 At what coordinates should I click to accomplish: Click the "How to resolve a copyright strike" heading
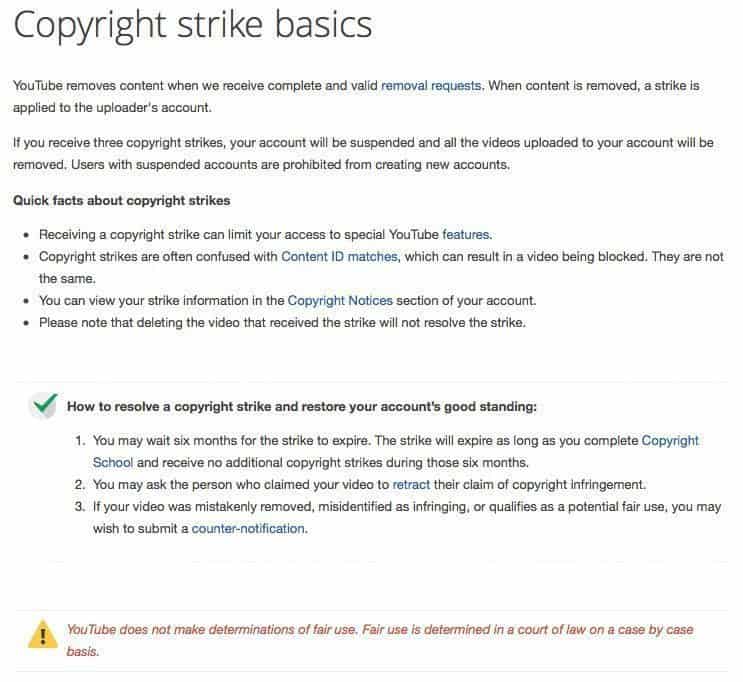coord(301,406)
